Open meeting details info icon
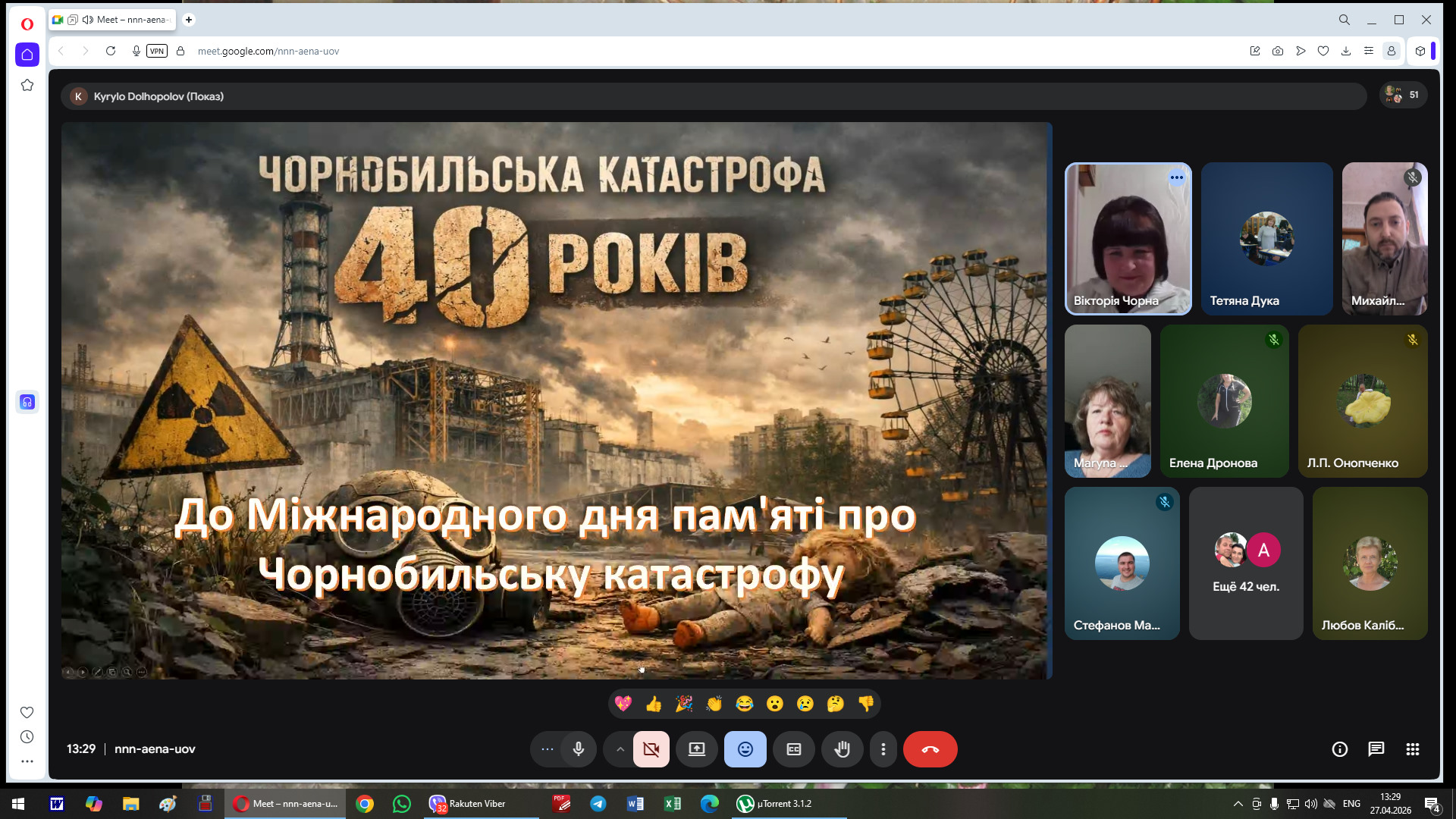 (x=1339, y=749)
